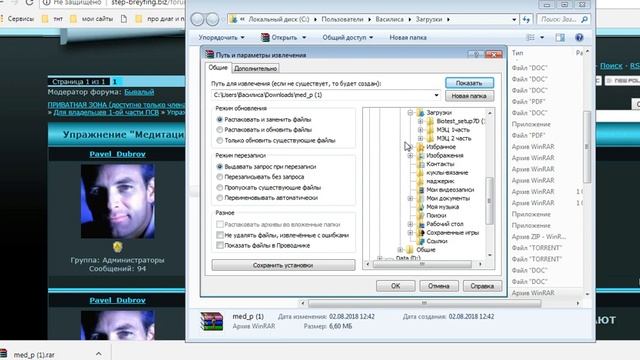Select Переименовывать автоматически option
Image resolution: width=640 pixels, height=360 pixels.
[x=220, y=198]
